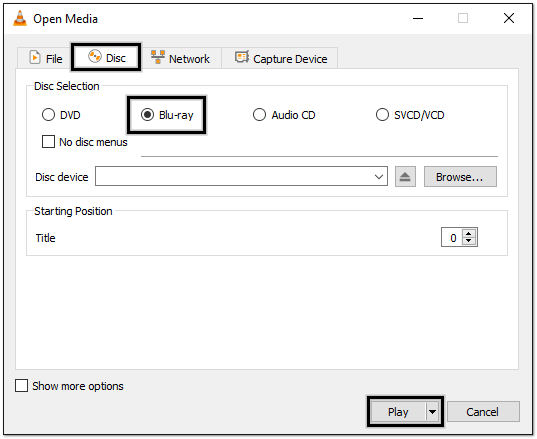Click the VLC cone icon in title bar
Screen dimensions: 537x439
click(20, 18)
